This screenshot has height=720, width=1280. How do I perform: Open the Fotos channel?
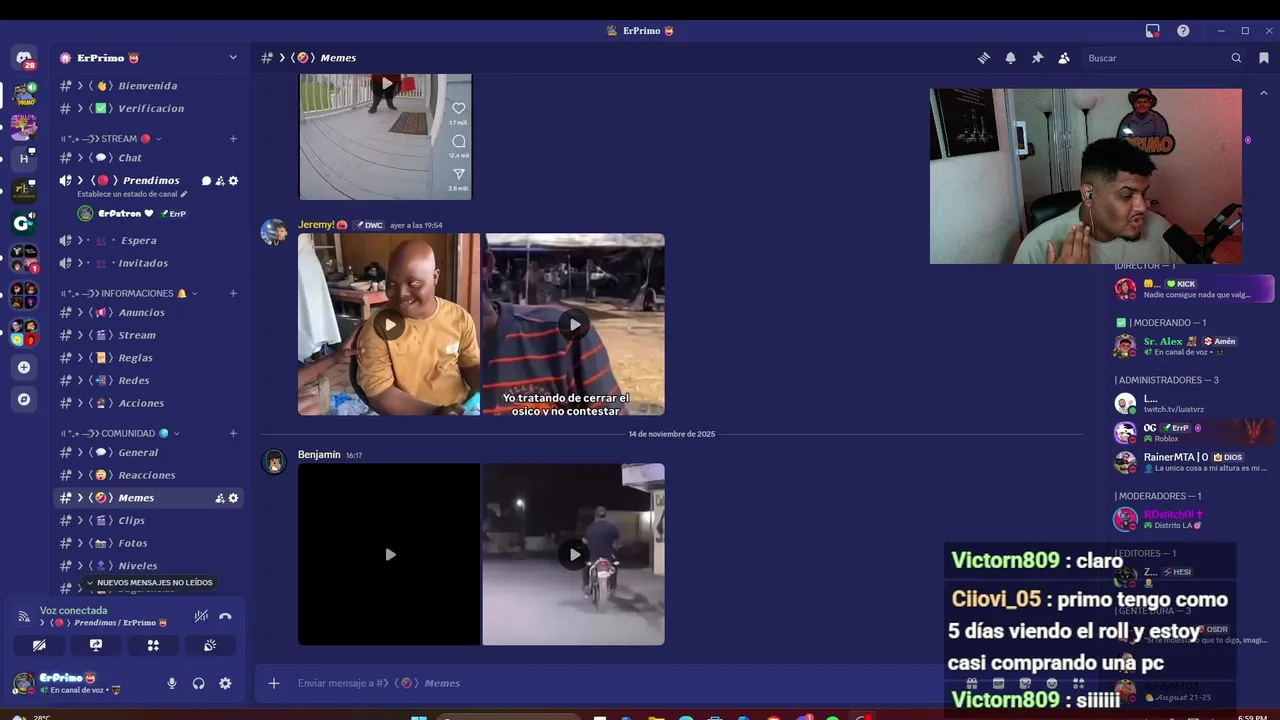click(x=148, y=543)
